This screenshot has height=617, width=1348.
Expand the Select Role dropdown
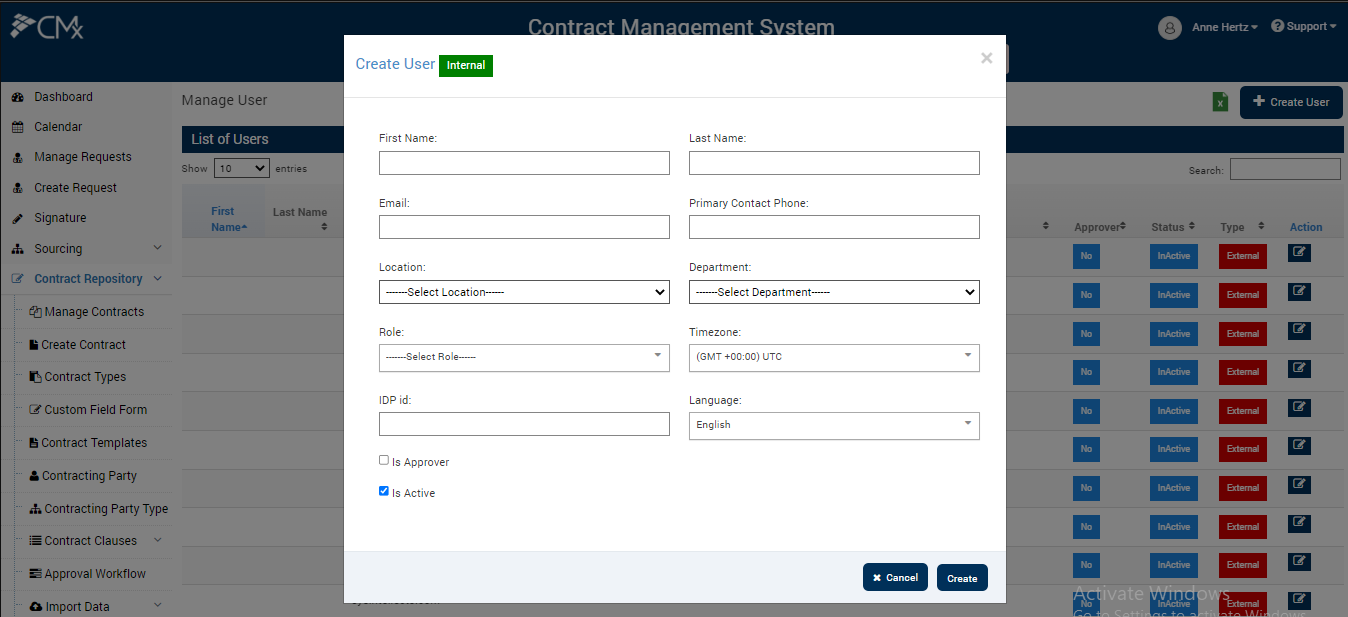click(524, 357)
